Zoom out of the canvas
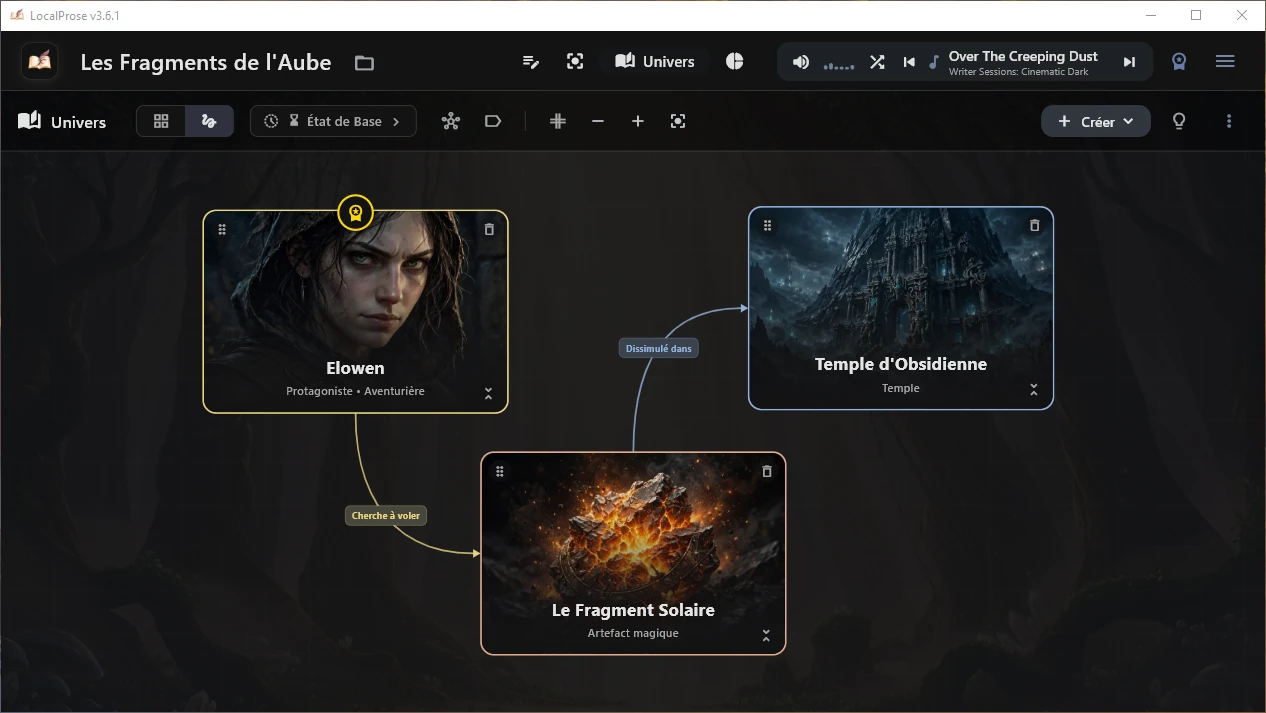The height and width of the screenshot is (713, 1266). pos(598,121)
